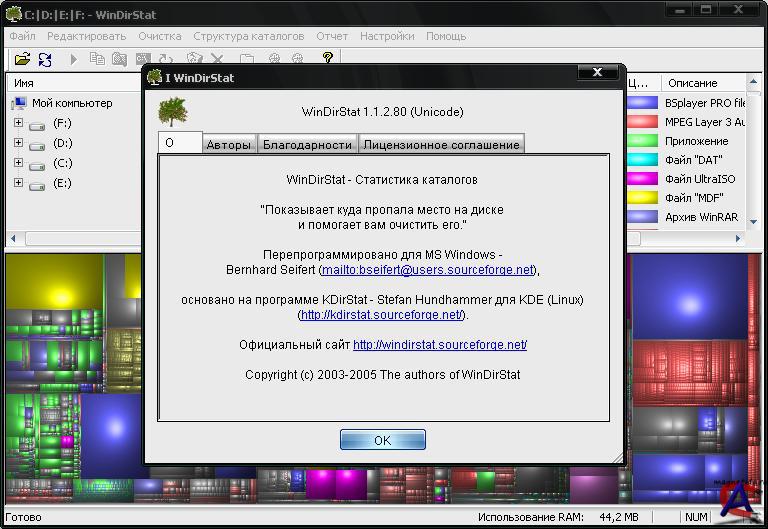The width and height of the screenshot is (768, 529).
Task: Click the Refresh all toolbar icon
Action: click(45, 60)
